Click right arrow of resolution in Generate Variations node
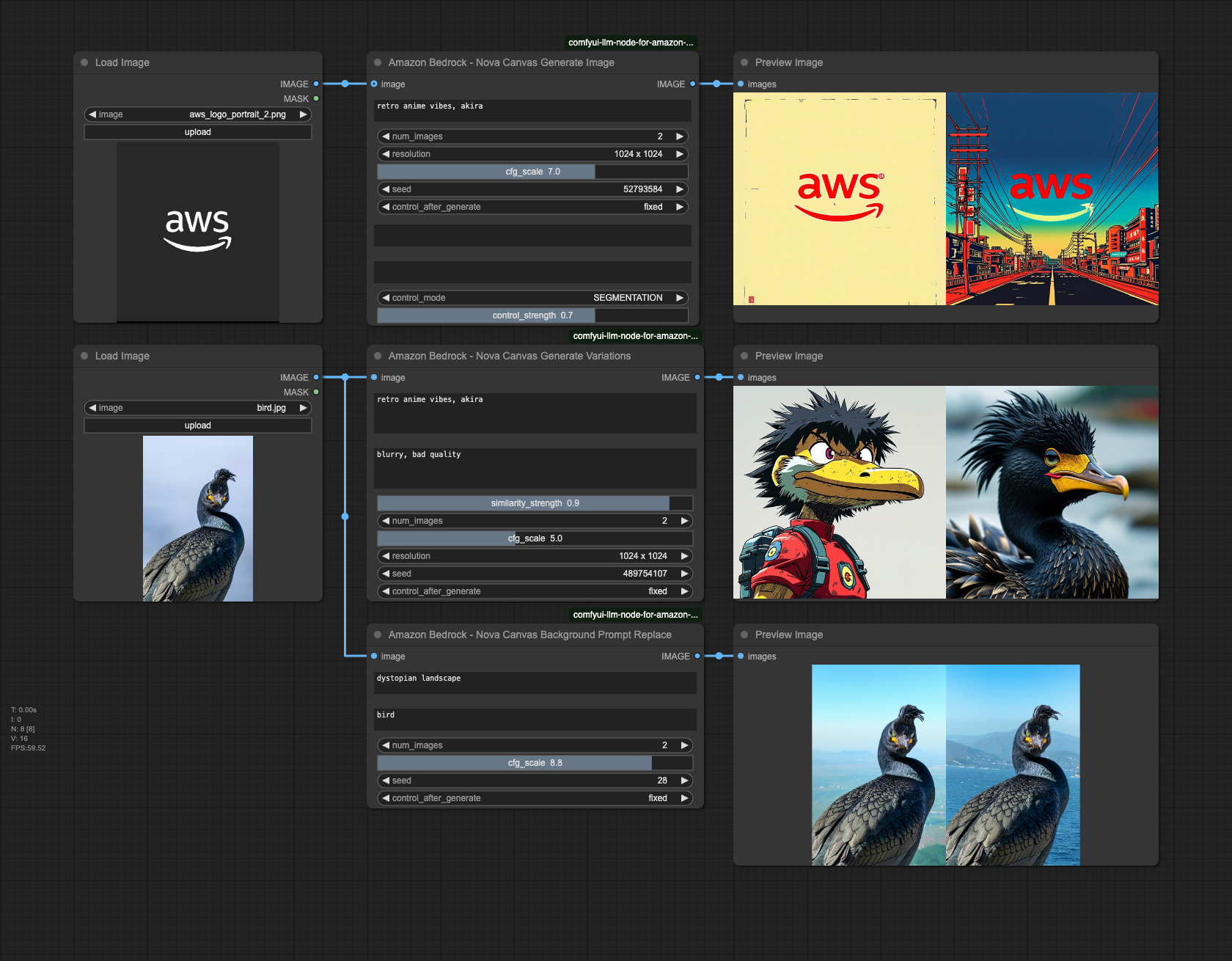 684,556
